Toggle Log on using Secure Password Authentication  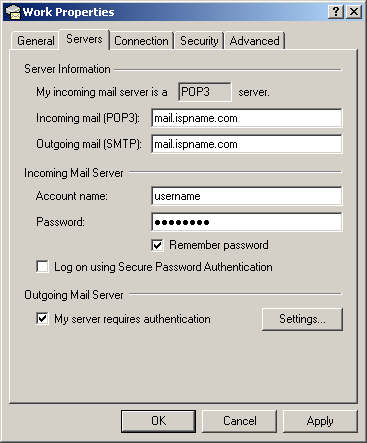[42, 267]
